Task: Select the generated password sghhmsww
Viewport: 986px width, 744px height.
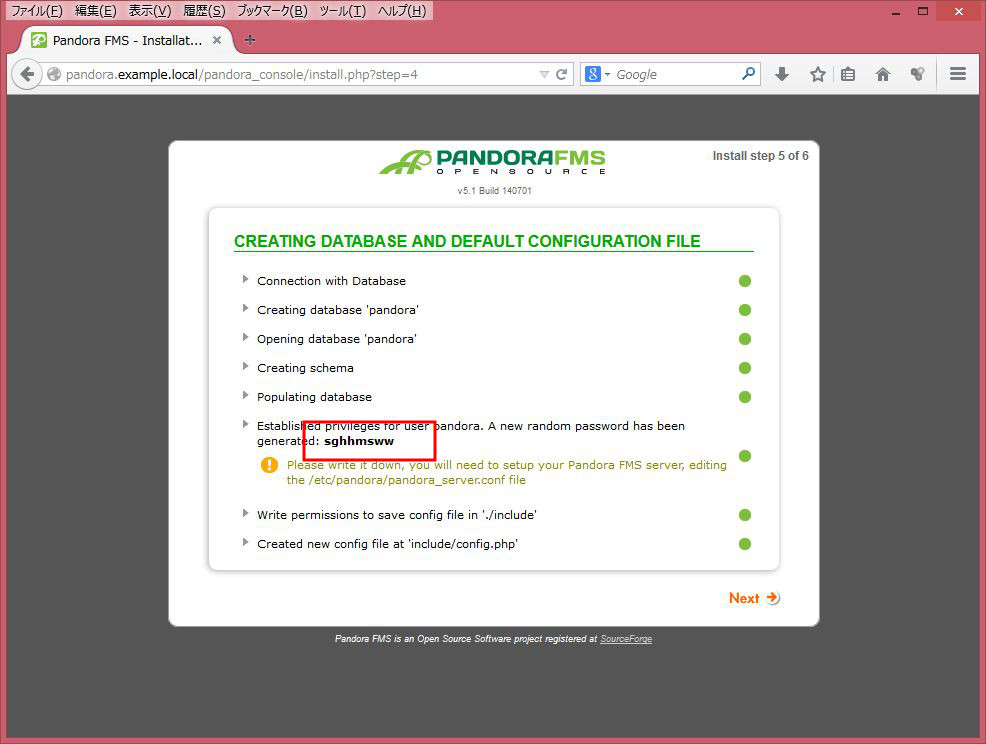Action: (x=359, y=441)
